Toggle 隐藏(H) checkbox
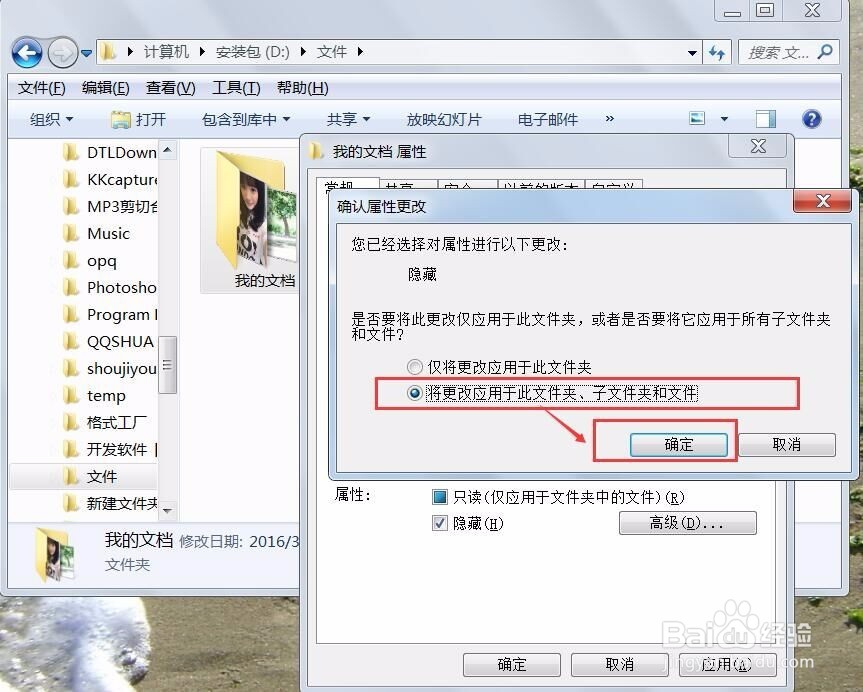Screen dimensions: 863x692 pyautogui.click(x=440, y=523)
